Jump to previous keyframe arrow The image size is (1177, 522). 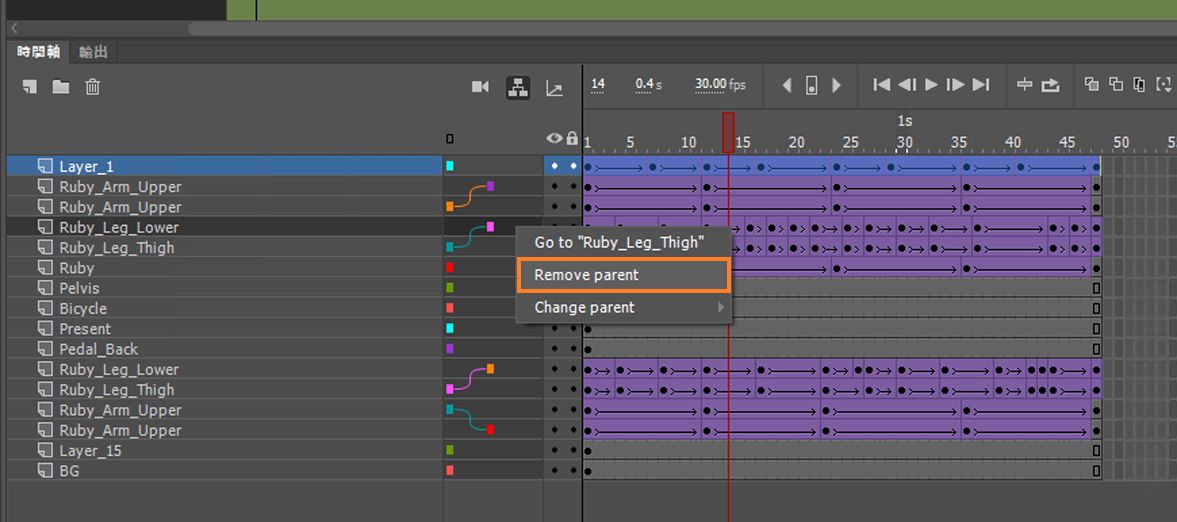787,86
